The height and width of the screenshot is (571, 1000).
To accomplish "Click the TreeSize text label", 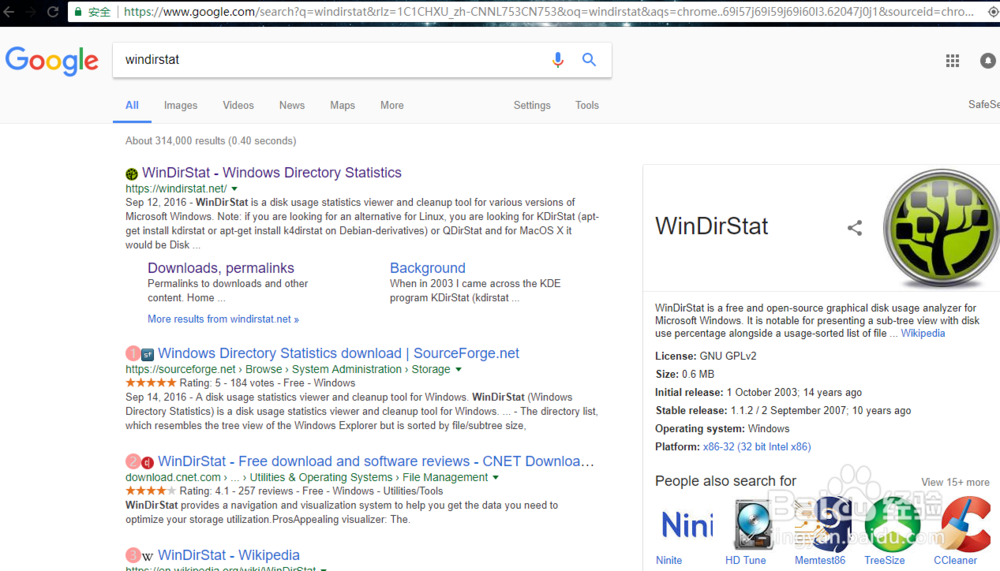I will click(884, 560).
